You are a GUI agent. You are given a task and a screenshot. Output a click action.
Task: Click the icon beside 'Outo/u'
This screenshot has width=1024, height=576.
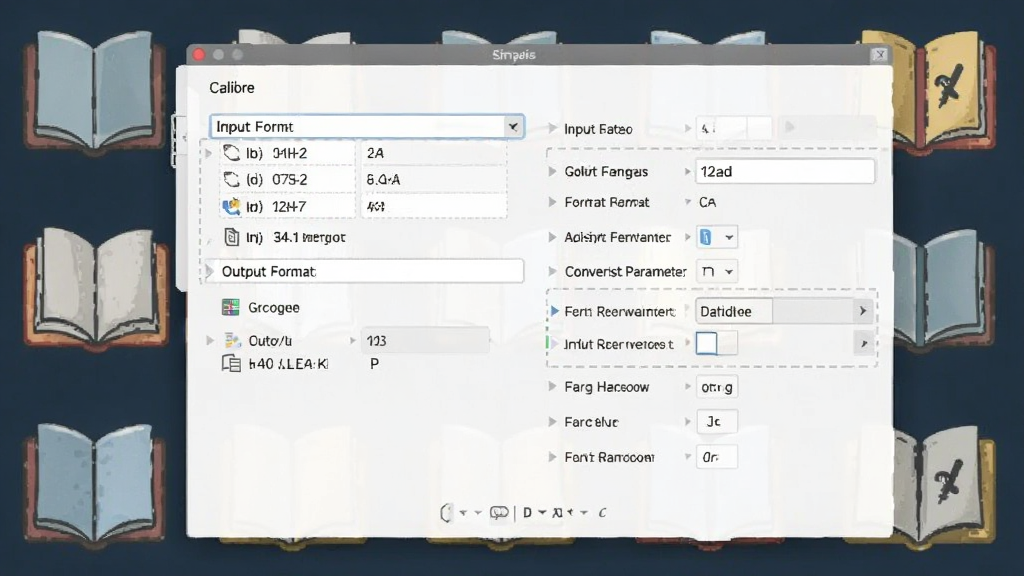(232, 340)
